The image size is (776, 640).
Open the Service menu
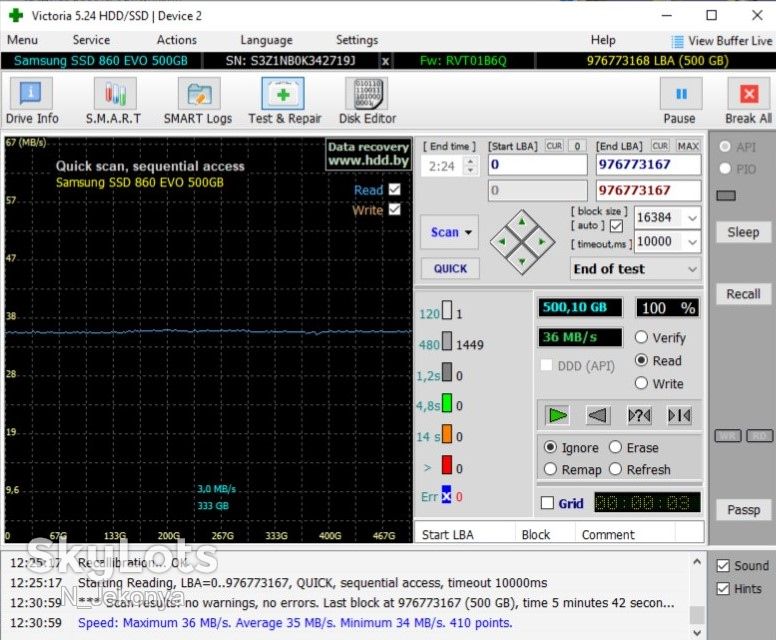(x=91, y=40)
